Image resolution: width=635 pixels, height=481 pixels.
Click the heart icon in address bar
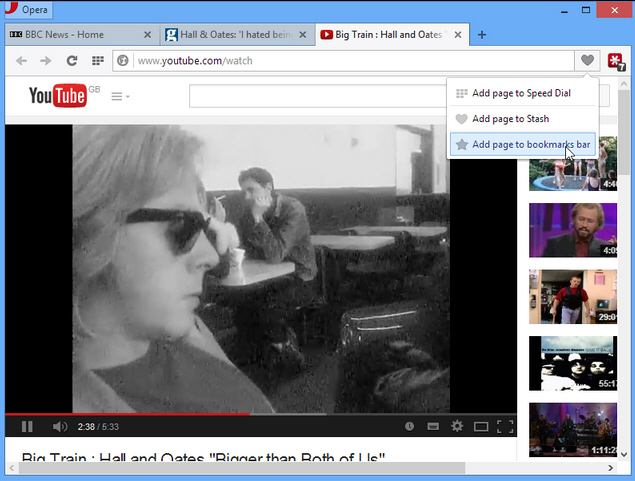click(587, 60)
